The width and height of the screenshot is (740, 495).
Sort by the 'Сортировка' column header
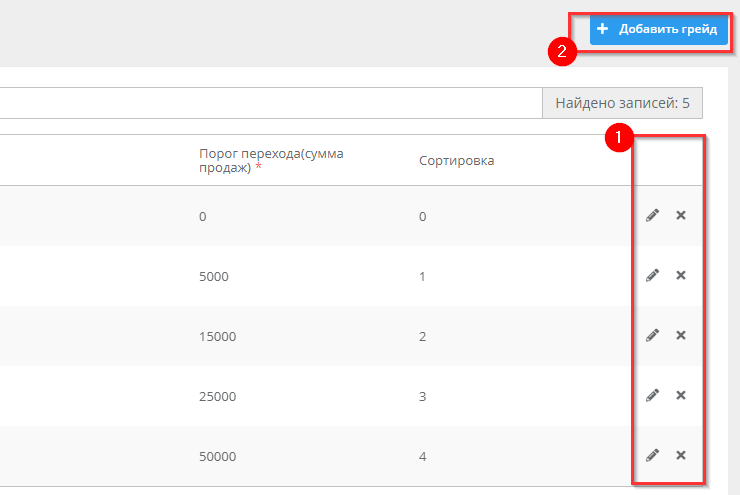(456, 161)
